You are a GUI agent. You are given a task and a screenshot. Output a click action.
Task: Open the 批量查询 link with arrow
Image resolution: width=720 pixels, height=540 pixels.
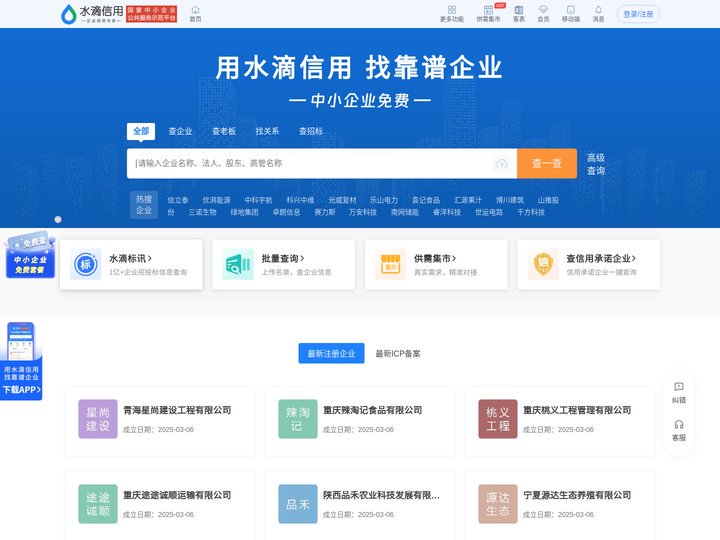coord(283,259)
